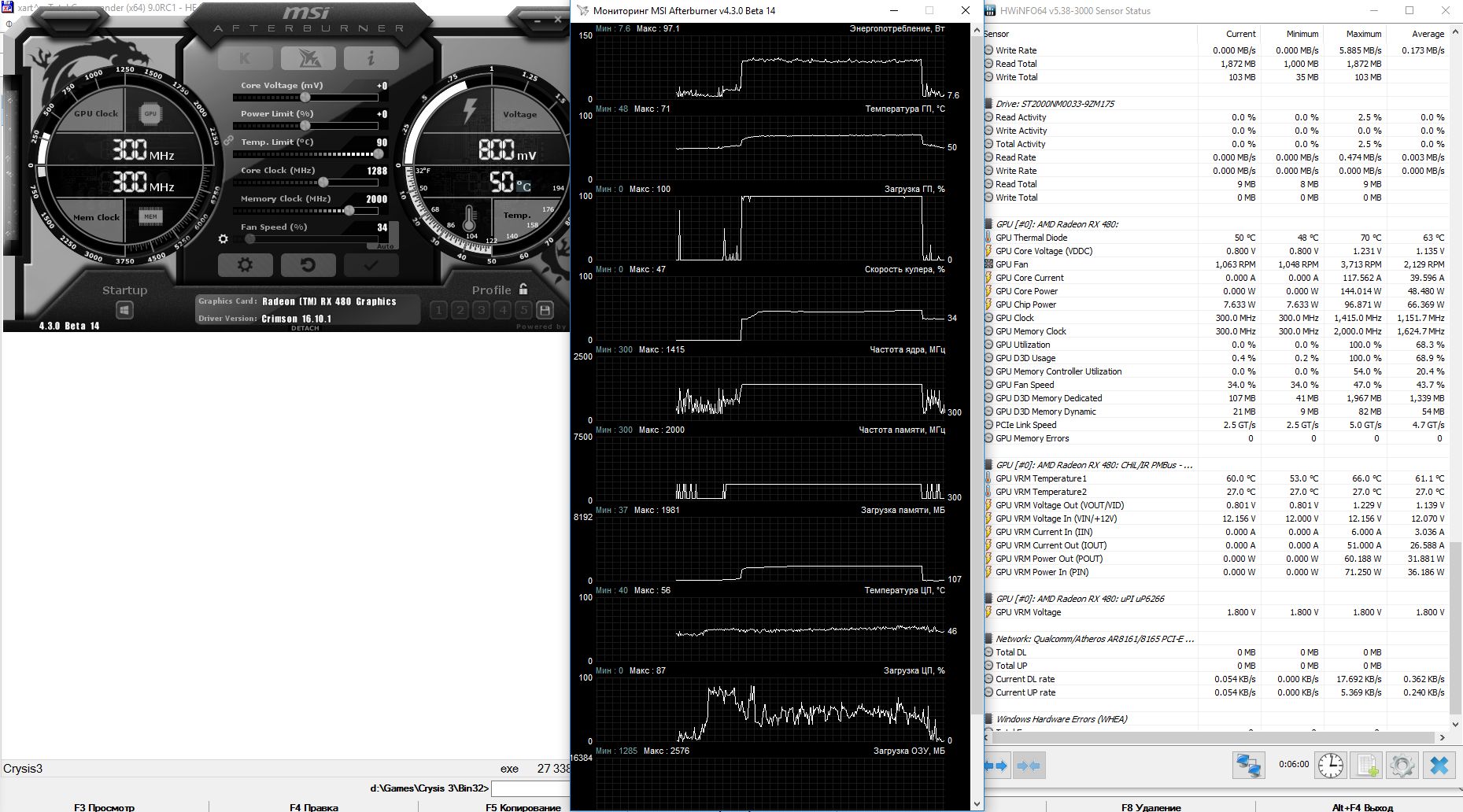Reset Afterburner settings with the circular arrow button
The width and height of the screenshot is (1463, 812).
pyautogui.click(x=308, y=265)
